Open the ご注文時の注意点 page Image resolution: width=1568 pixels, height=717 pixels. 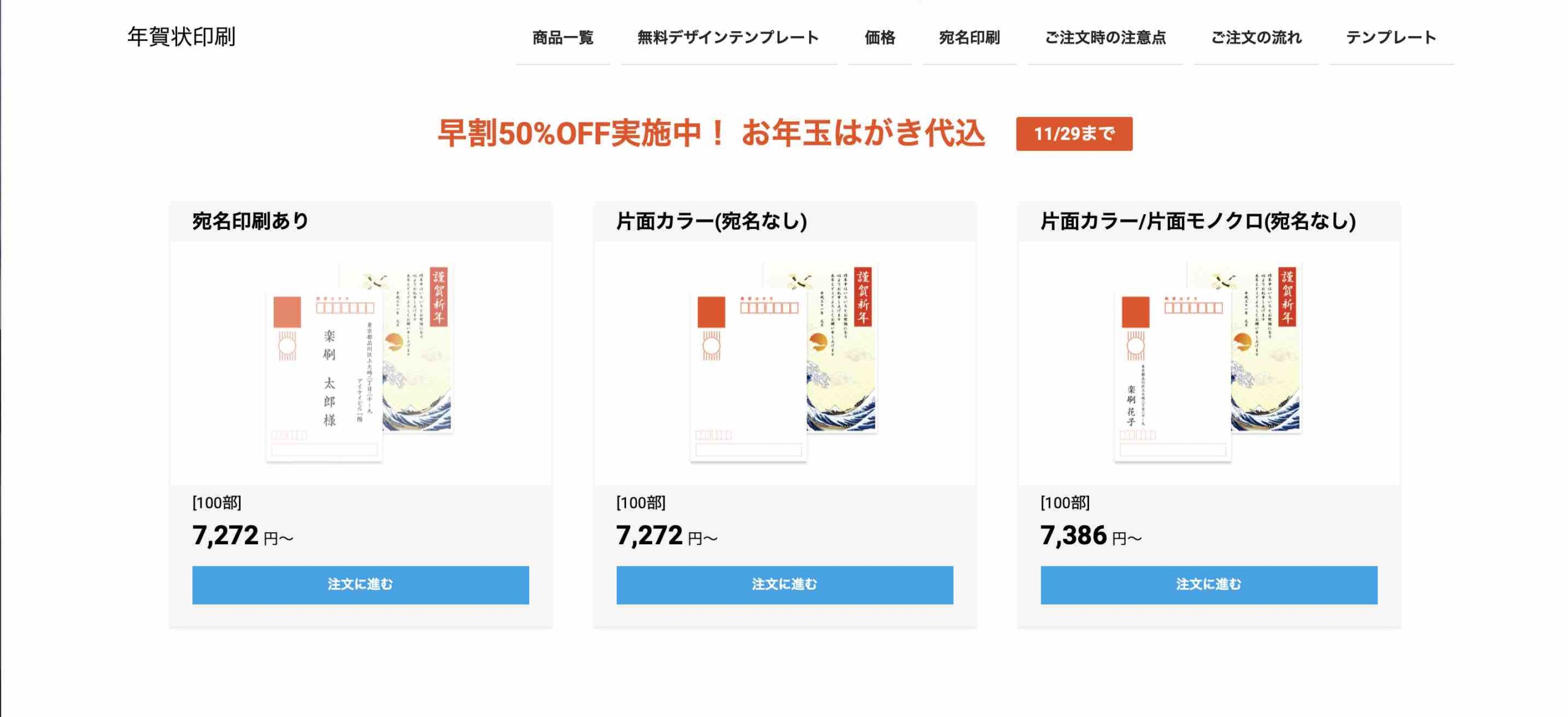(x=1106, y=38)
